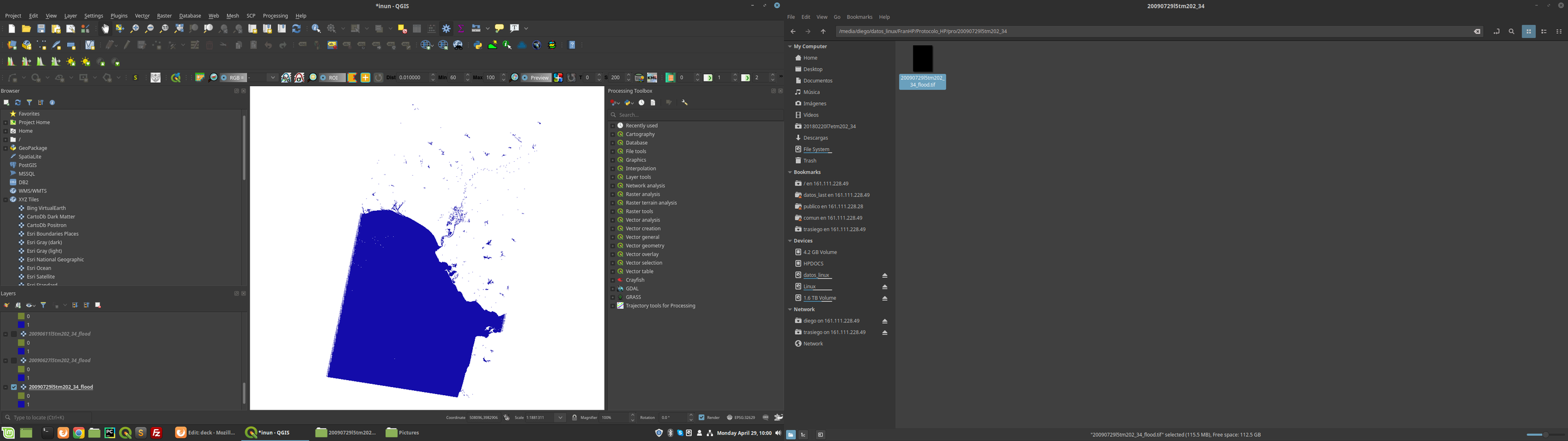Open statistical summary sigma tool

click(461, 28)
